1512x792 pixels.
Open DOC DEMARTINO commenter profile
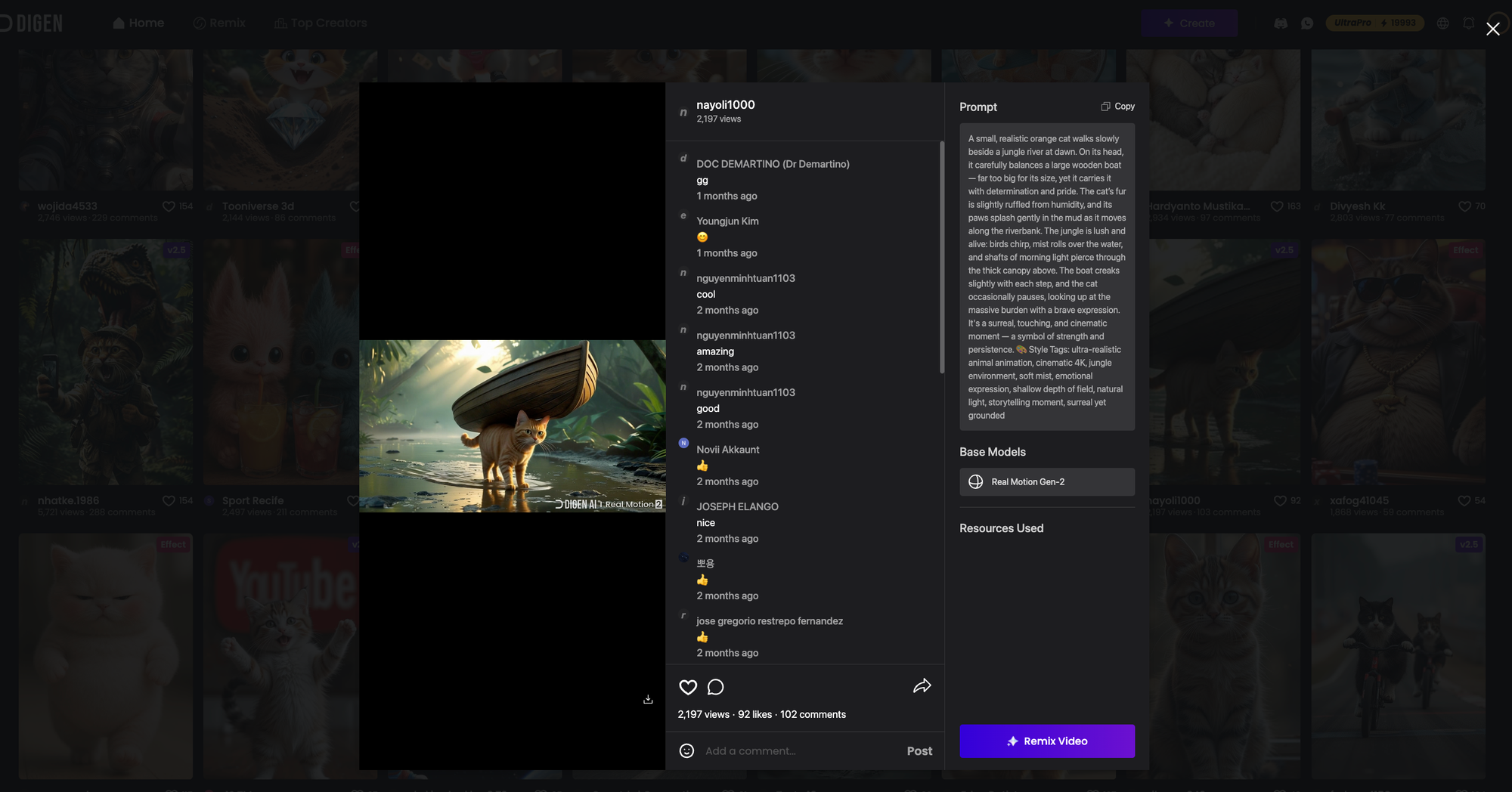point(773,164)
